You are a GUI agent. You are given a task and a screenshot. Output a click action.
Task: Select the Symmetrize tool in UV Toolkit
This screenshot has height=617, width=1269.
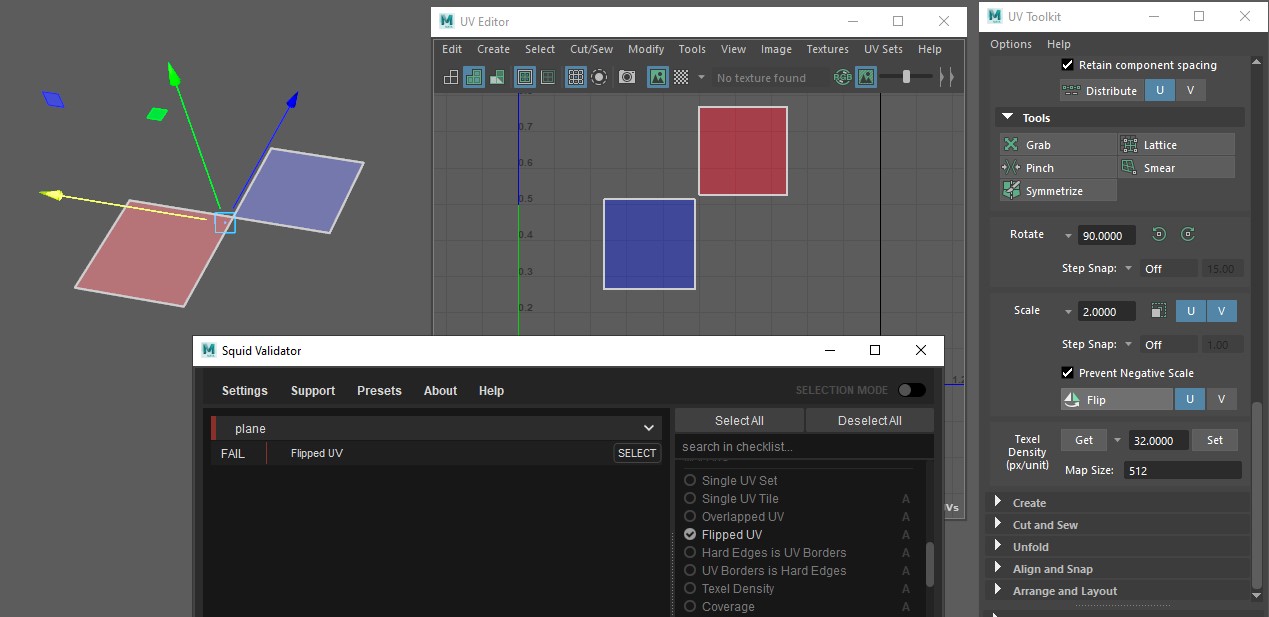[1058, 191]
